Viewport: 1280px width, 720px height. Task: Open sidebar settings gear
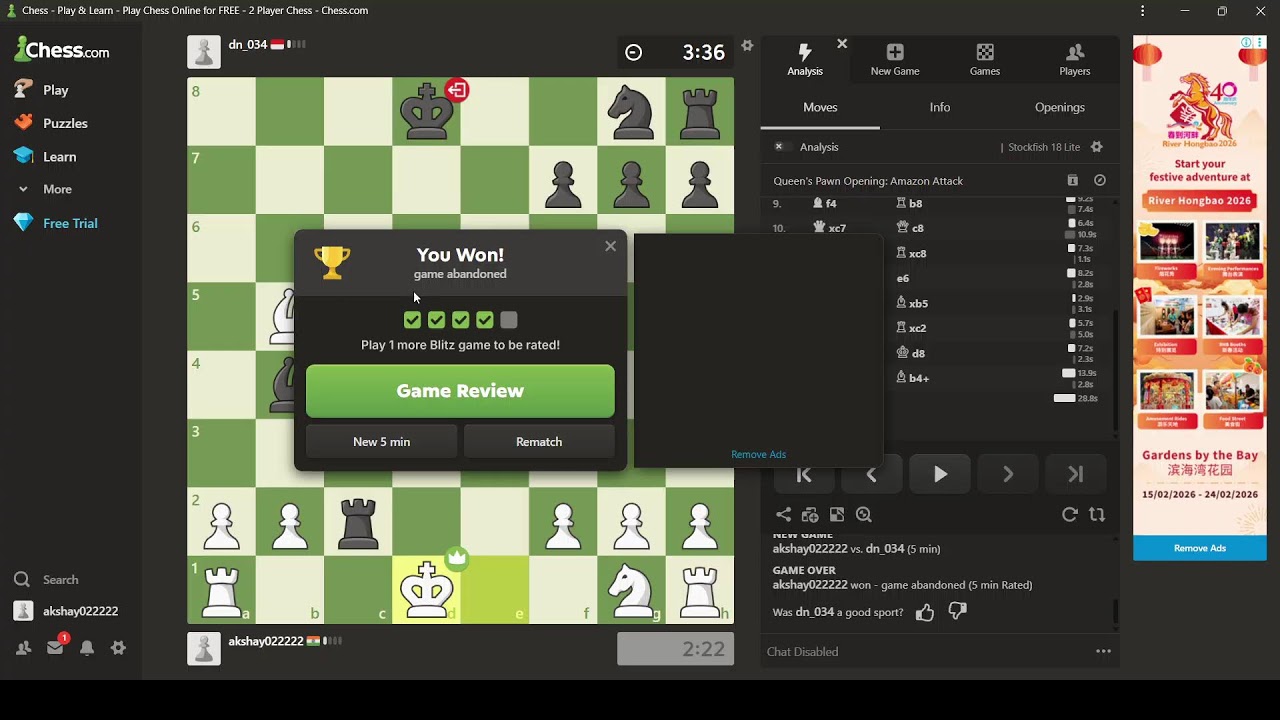coord(118,648)
